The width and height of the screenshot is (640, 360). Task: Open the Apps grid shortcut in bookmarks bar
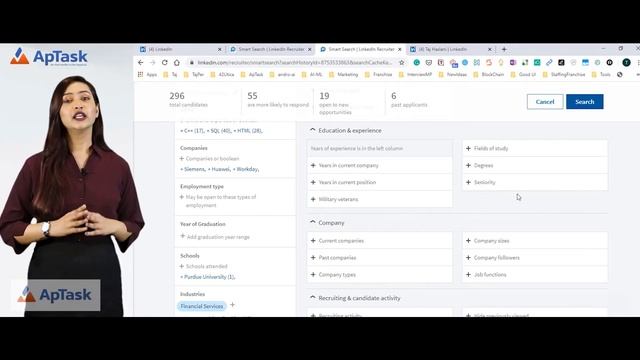[148, 74]
